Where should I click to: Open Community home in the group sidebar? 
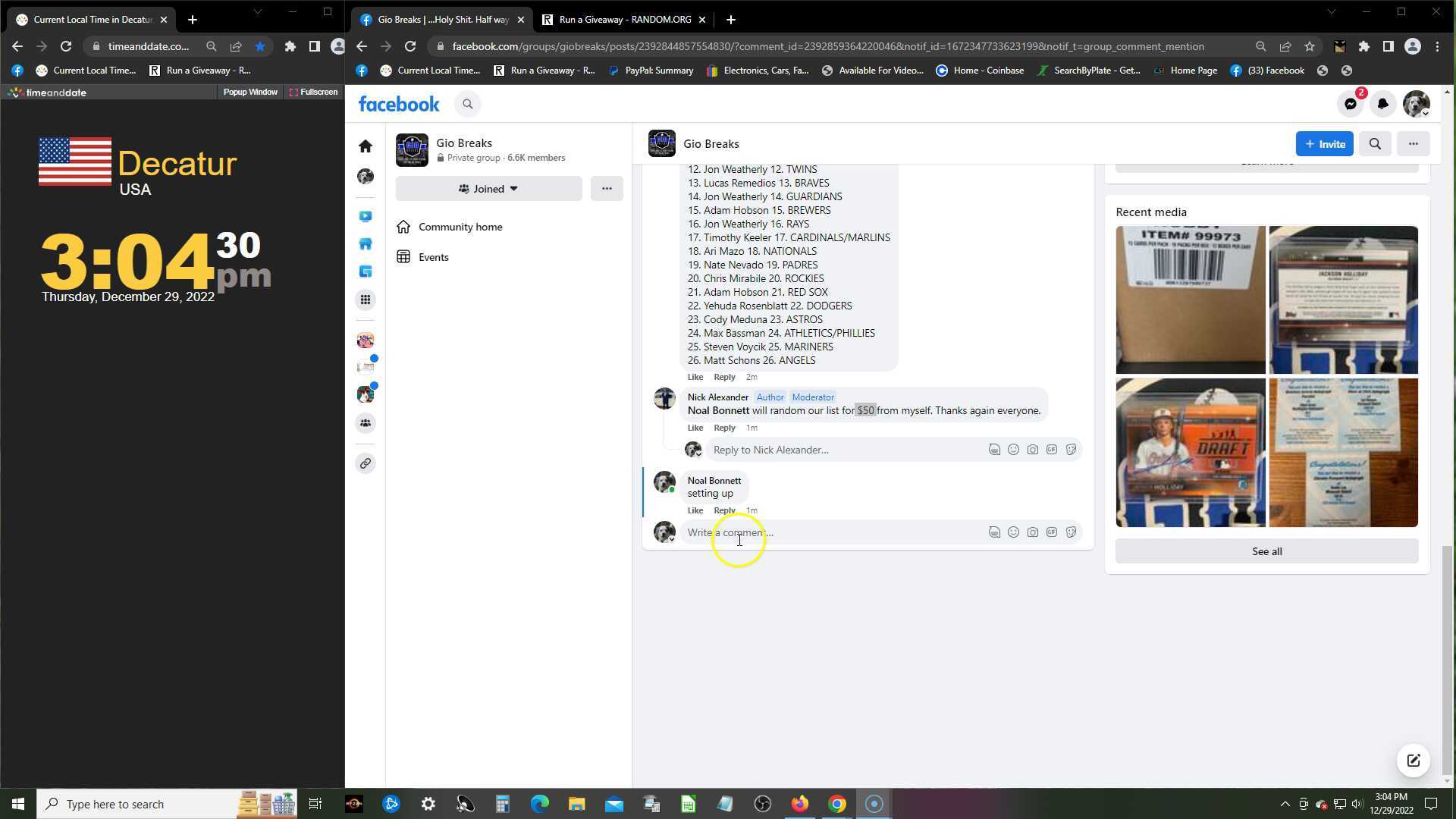coord(460,227)
